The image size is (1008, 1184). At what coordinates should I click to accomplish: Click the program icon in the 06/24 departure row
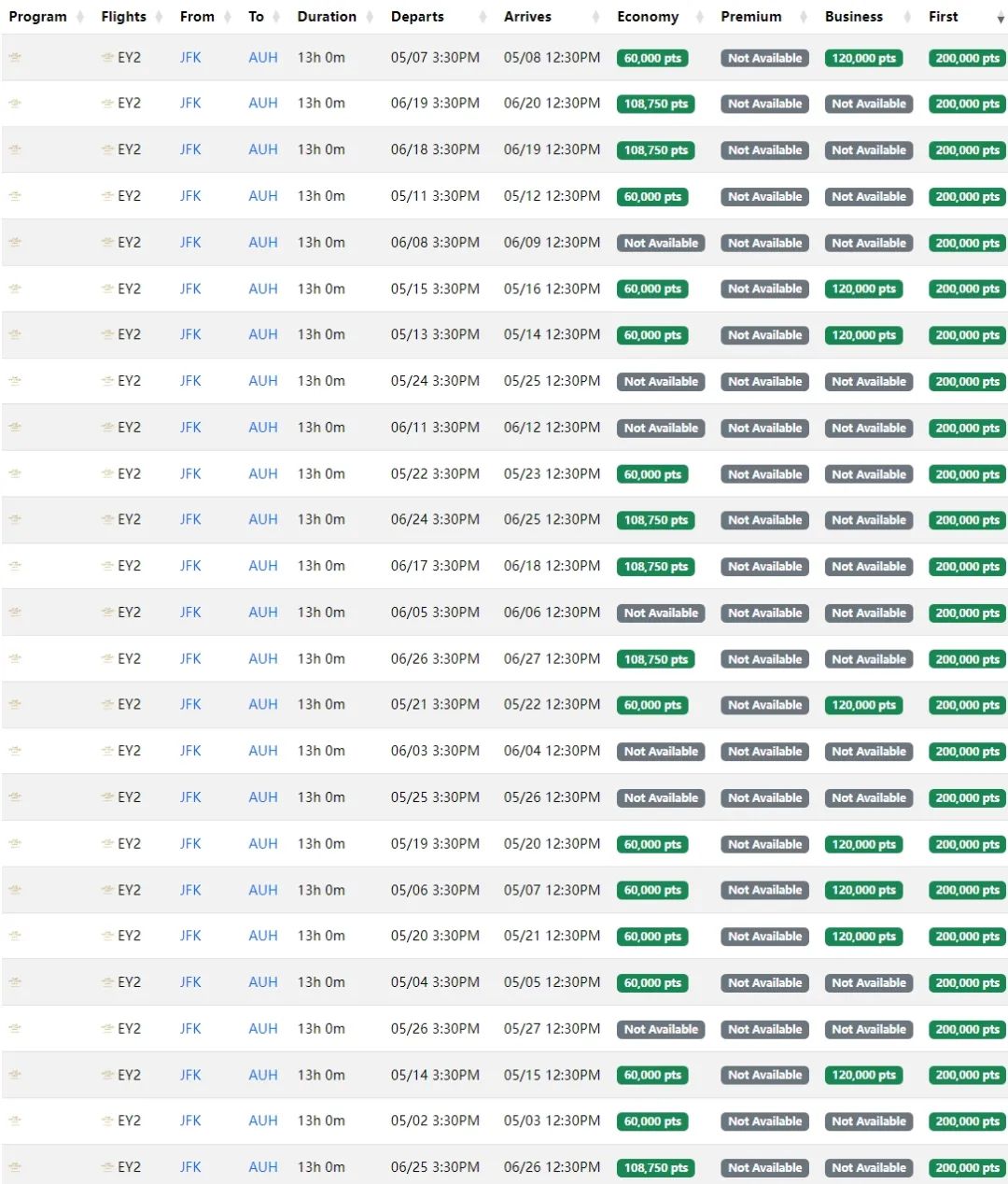(x=15, y=520)
